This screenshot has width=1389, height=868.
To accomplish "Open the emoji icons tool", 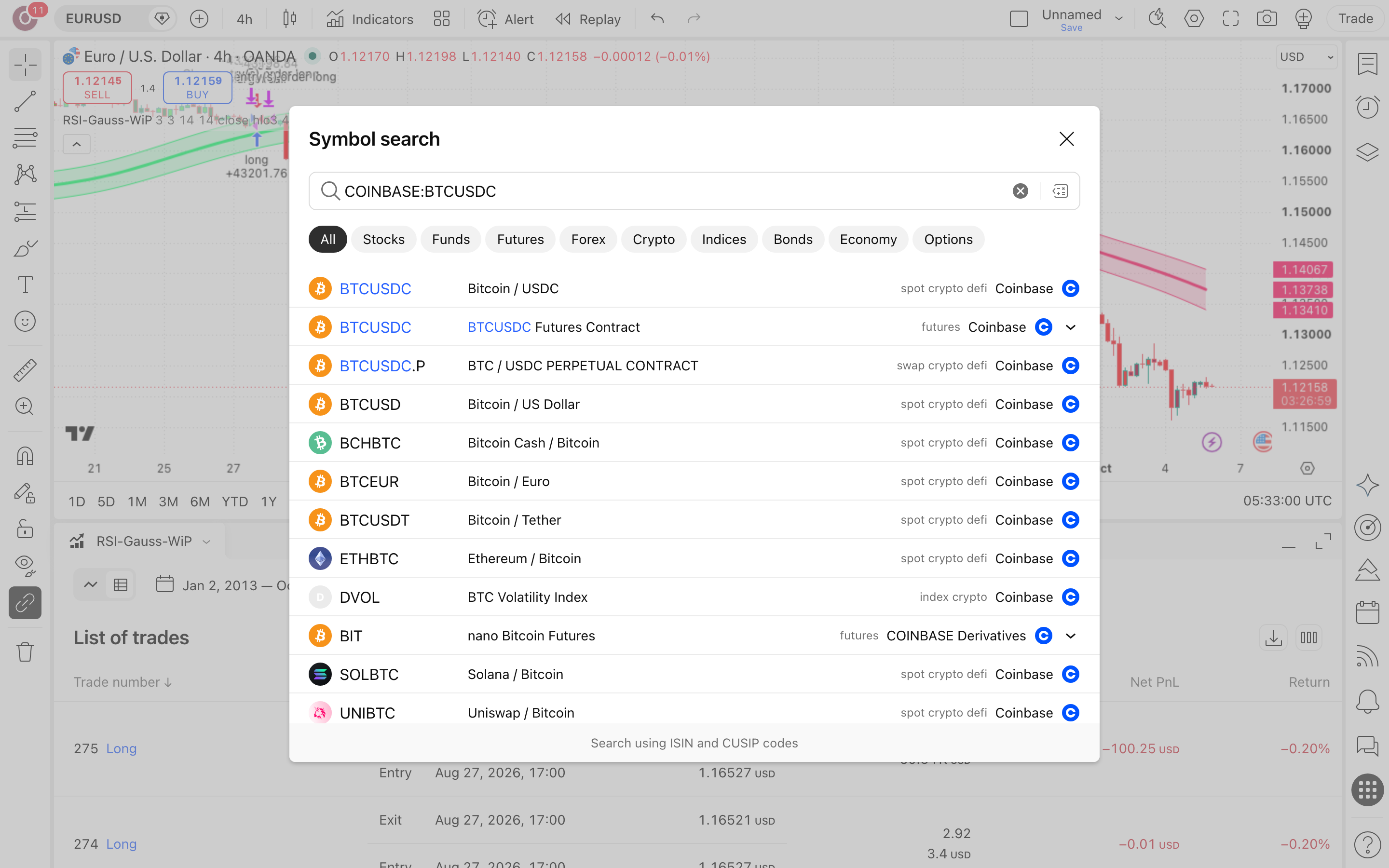I will [25, 322].
